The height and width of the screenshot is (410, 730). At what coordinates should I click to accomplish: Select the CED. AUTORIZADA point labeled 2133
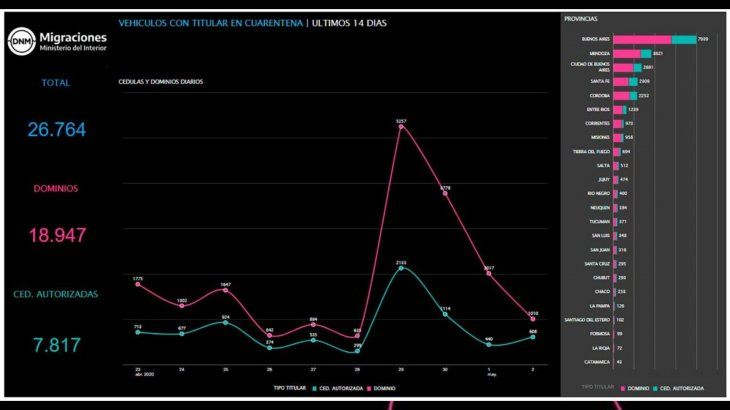pos(401,267)
